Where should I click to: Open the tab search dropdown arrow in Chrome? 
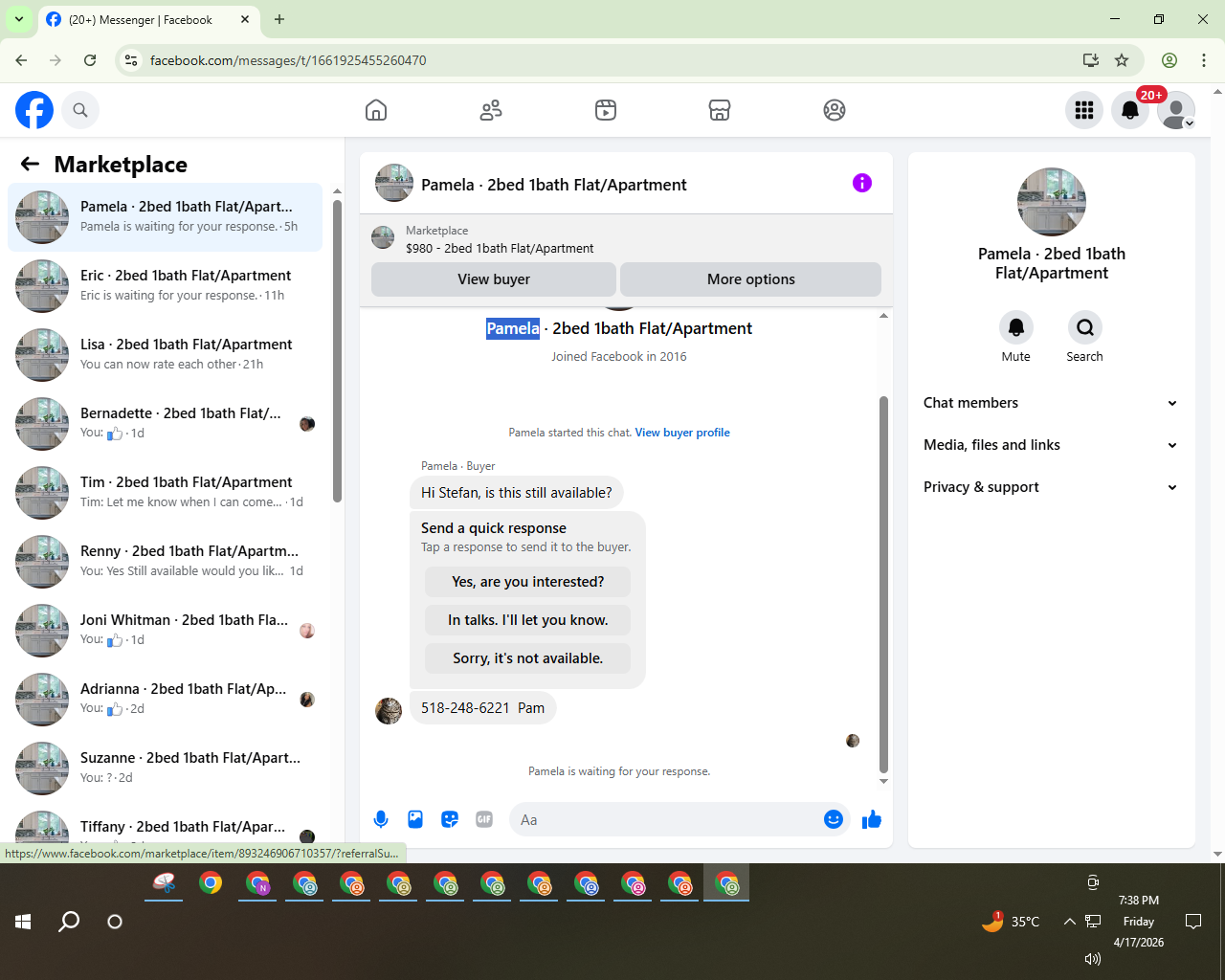tap(19, 19)
